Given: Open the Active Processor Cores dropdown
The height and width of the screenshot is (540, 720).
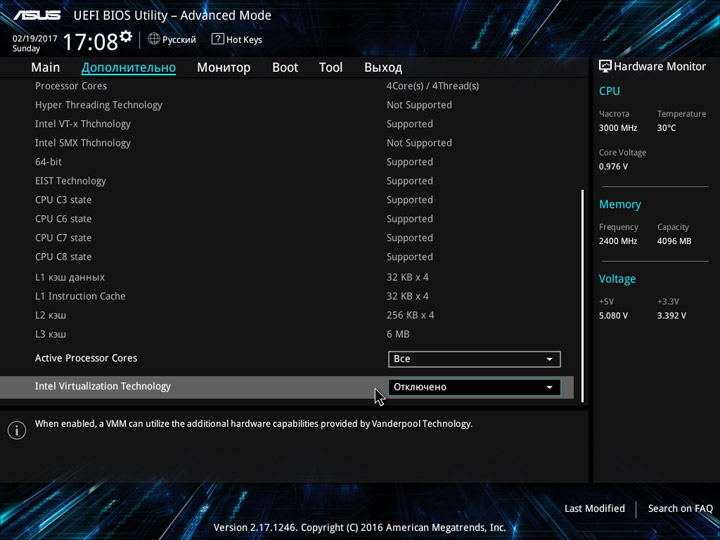Looking at the screenshot, I should pyautogui.click(x=474, y=359).
